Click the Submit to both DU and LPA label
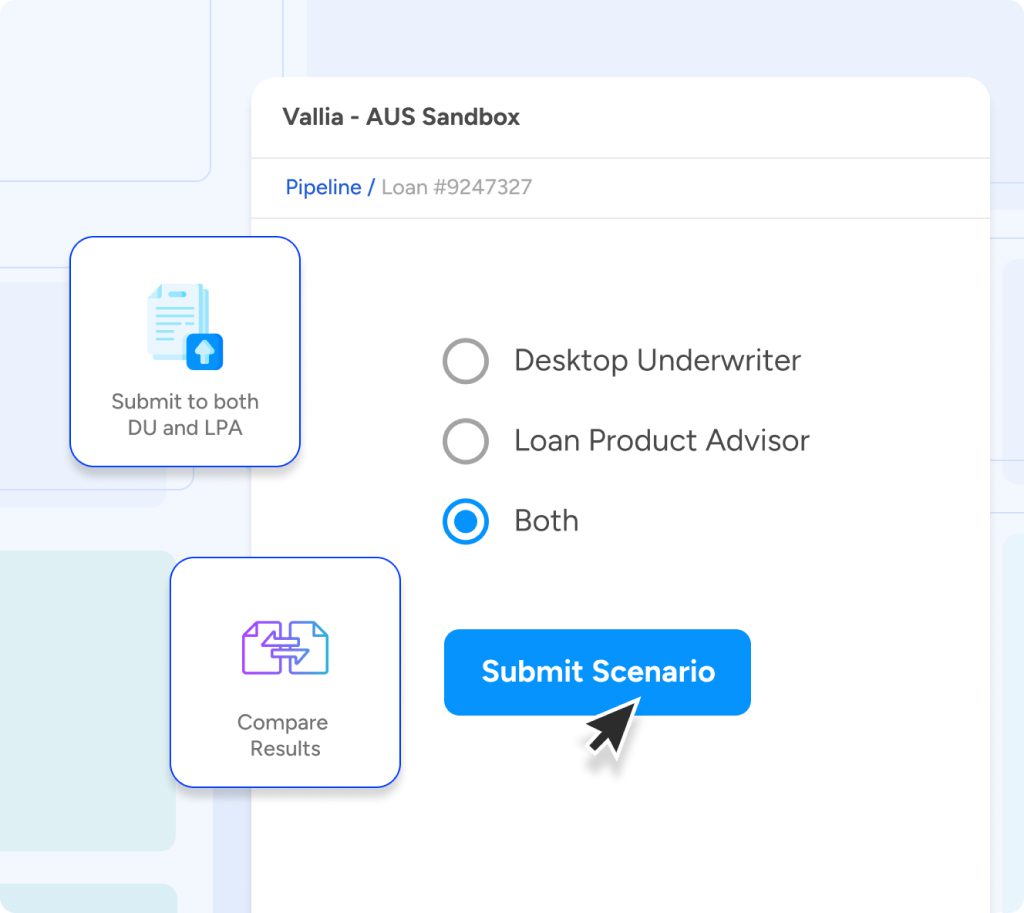This screenshot has width=1024, height=913. [185, 414]
